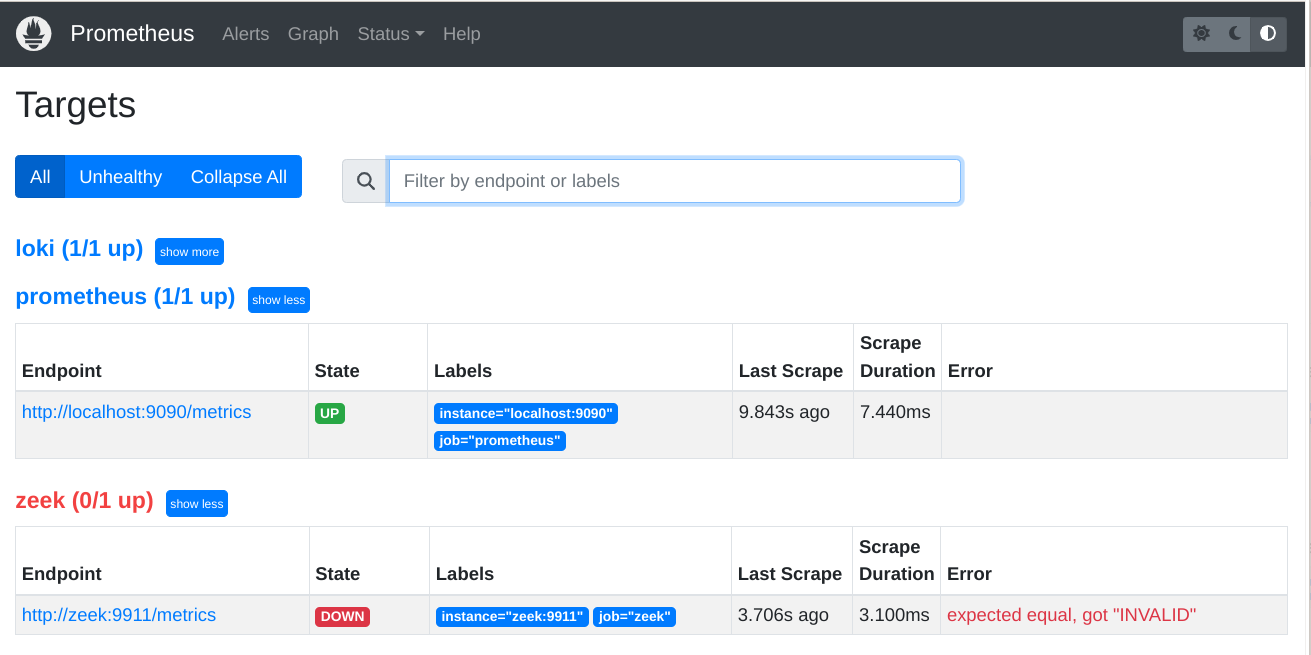Click Error column header in zeek table
Screen dimensions: 1311x655
click(969, 574)
